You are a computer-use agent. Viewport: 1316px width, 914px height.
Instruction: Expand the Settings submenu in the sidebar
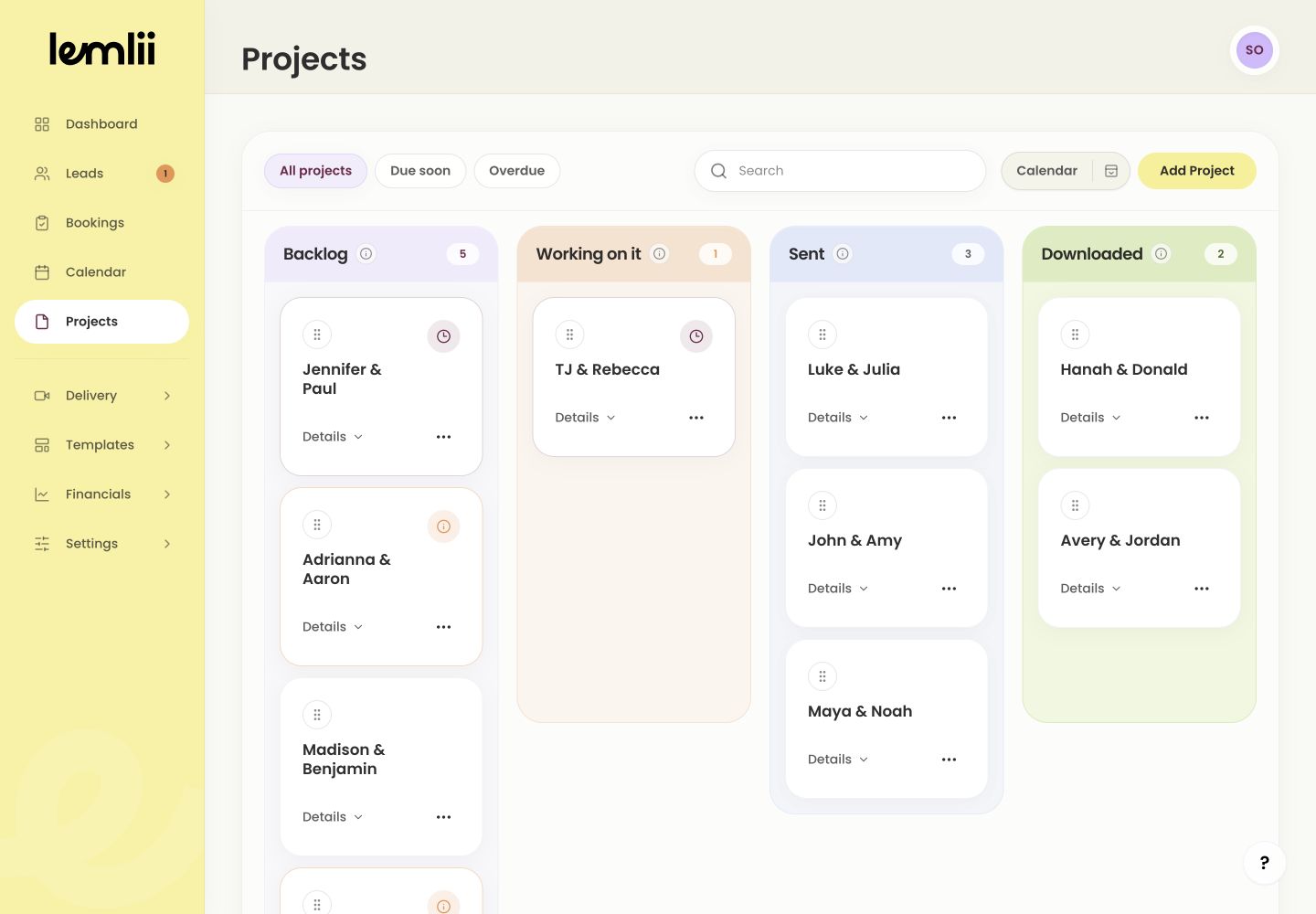point(102,544)
